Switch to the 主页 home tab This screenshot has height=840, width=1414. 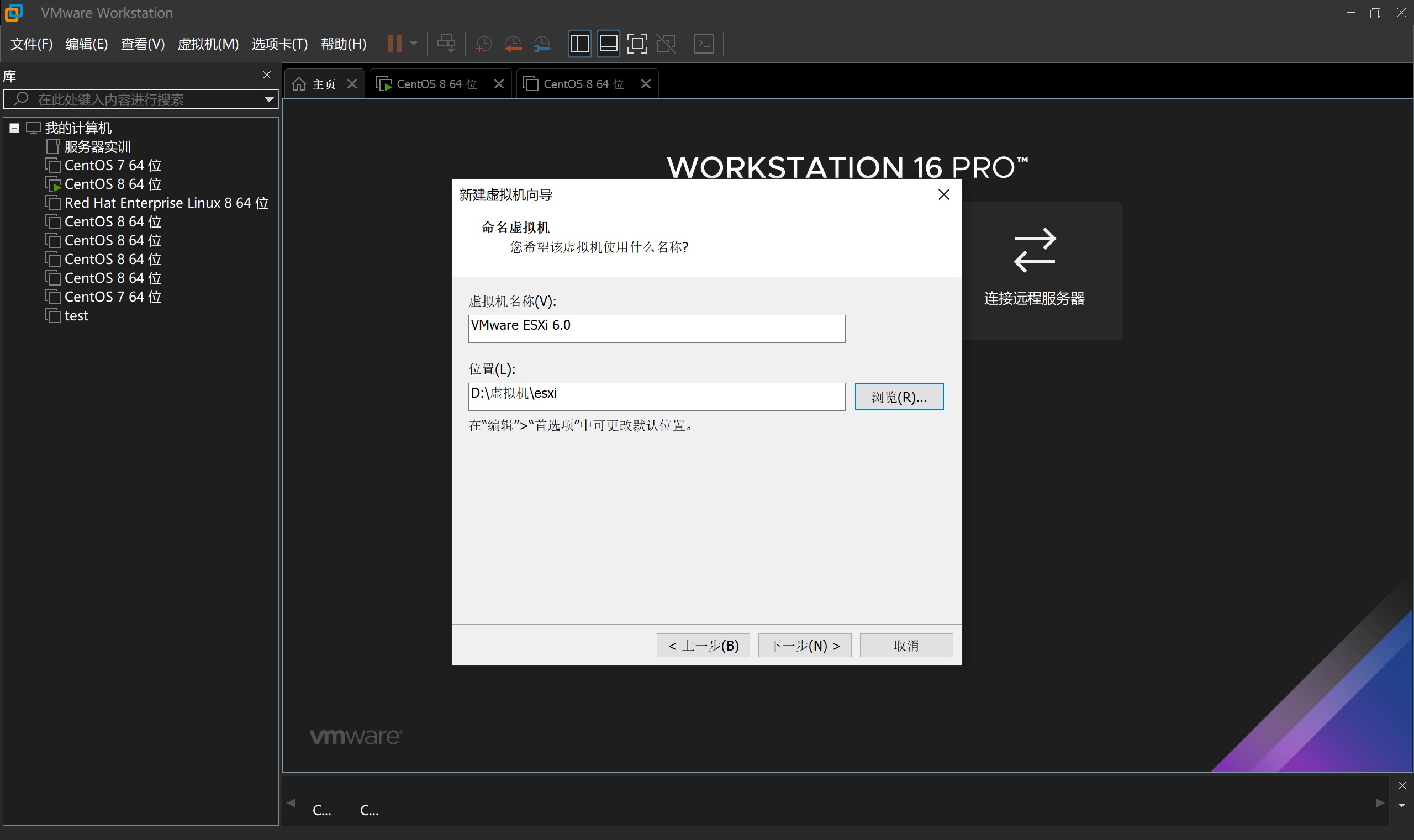[x=323, y=84]
